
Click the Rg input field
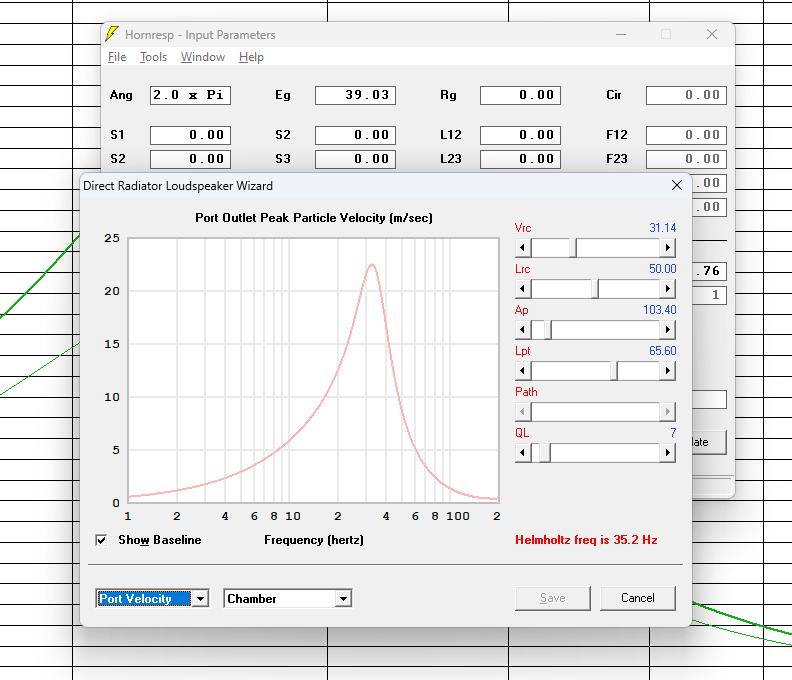point(520,95)
